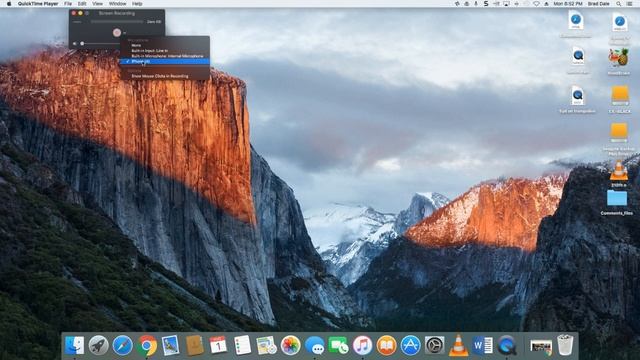This screenshot has width=640, height=360.
Task: Open the View menu
Action: (97, 4)
